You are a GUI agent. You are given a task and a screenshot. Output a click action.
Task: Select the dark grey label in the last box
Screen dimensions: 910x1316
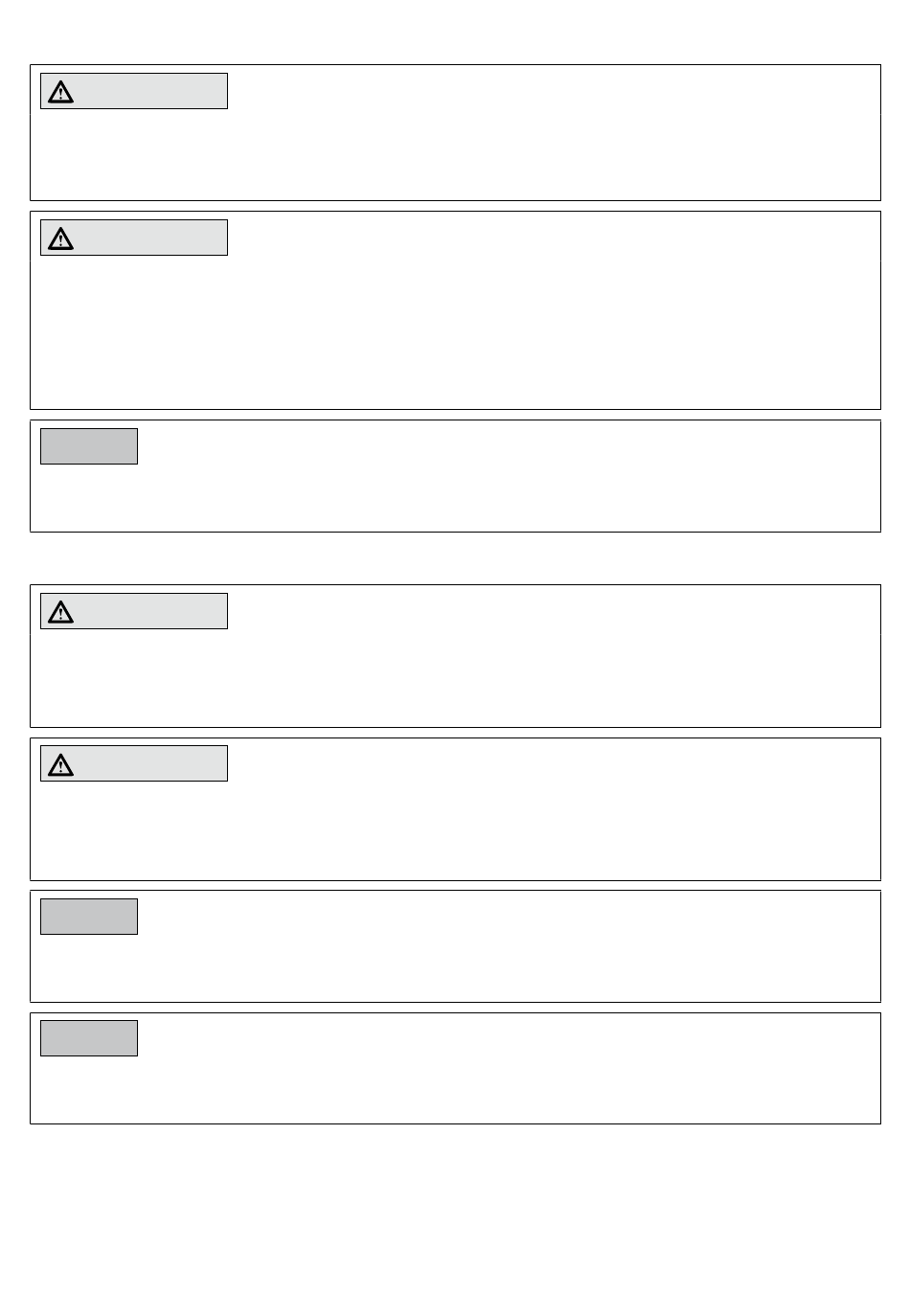[x=89, y=1038]
